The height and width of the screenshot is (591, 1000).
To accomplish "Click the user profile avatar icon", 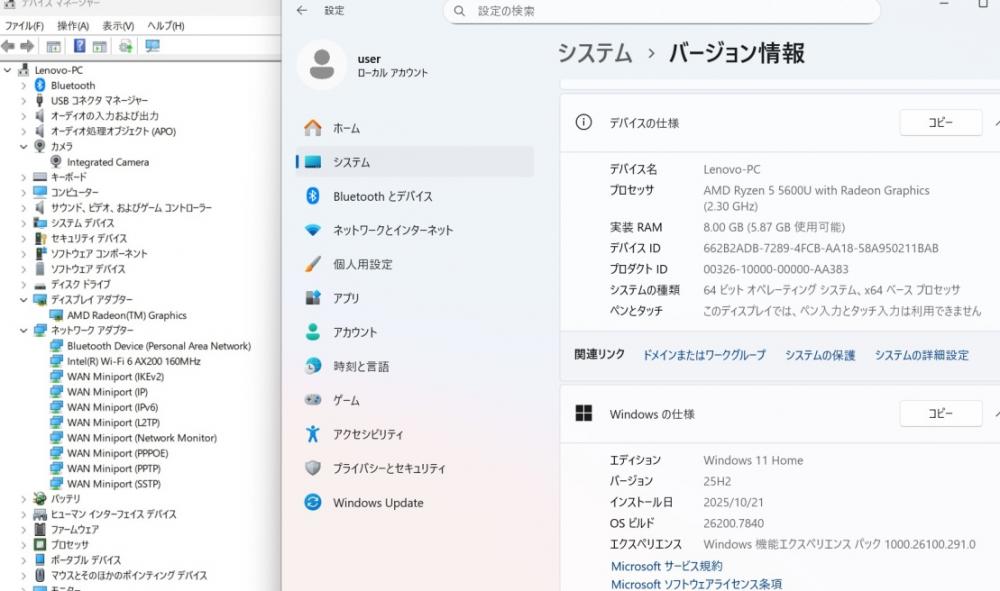I will coord(321,65).
